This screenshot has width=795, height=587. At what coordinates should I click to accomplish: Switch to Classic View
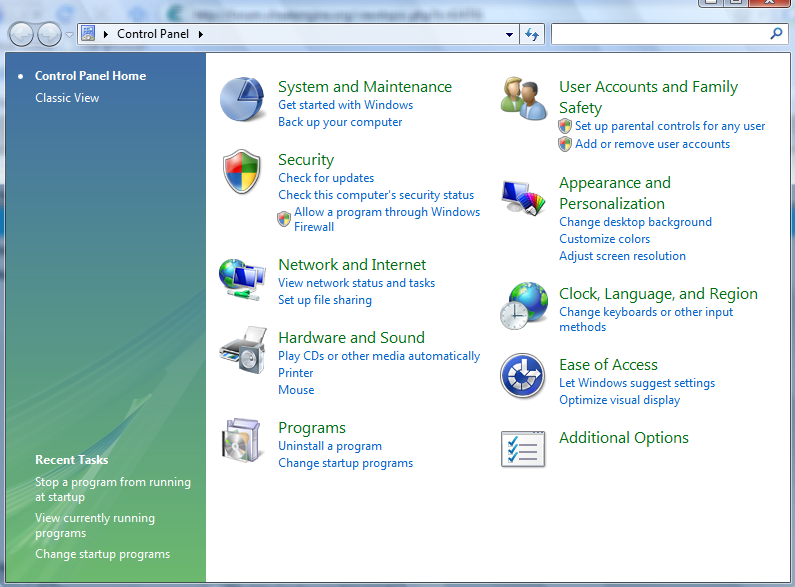click(x=67, y=98)
